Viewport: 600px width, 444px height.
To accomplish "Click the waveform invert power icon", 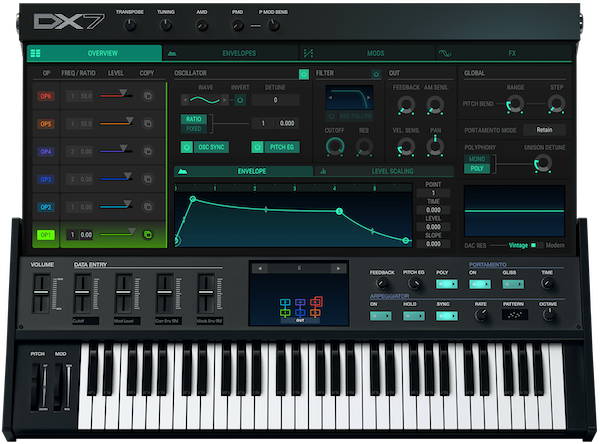I will coord(240,100).
